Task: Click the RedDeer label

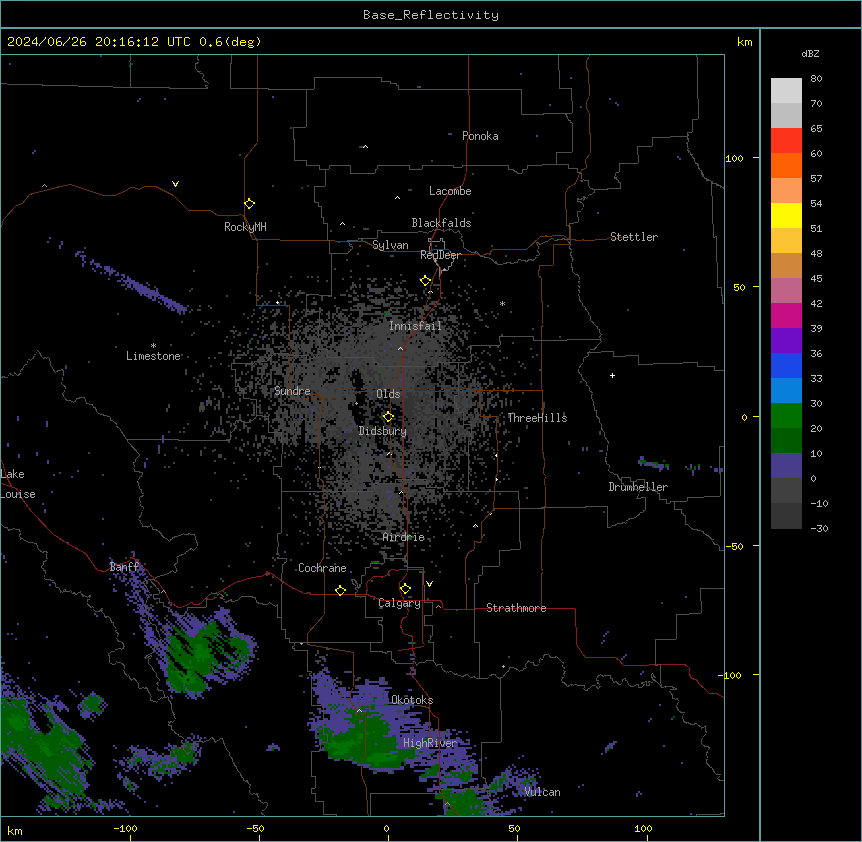Action: pos(440,255)
